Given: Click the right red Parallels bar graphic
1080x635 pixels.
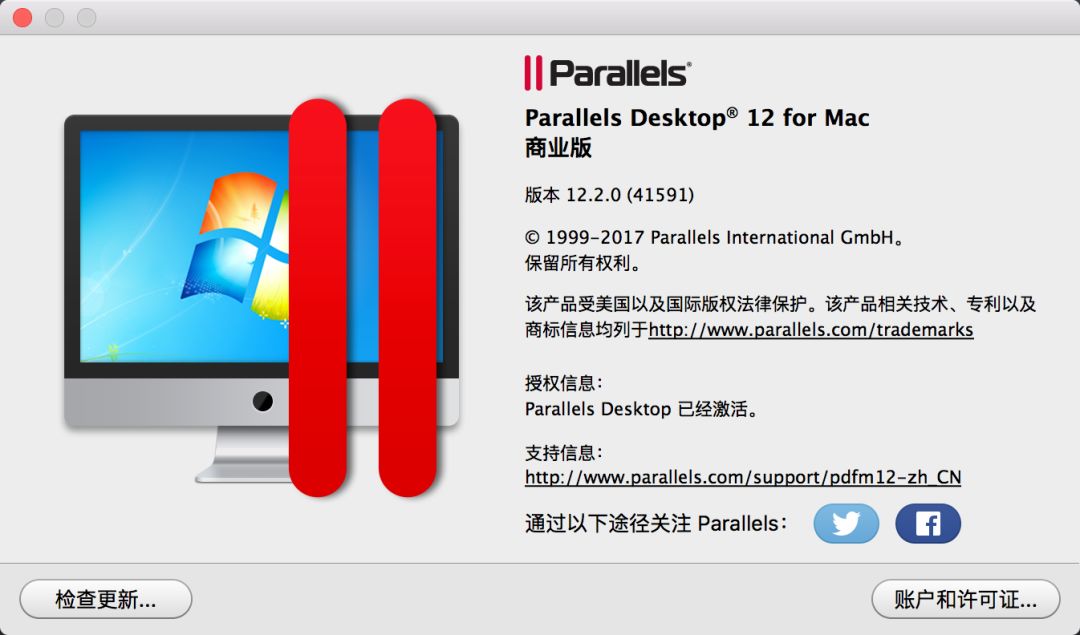Looking at the screenshot, I should point(408,298).
